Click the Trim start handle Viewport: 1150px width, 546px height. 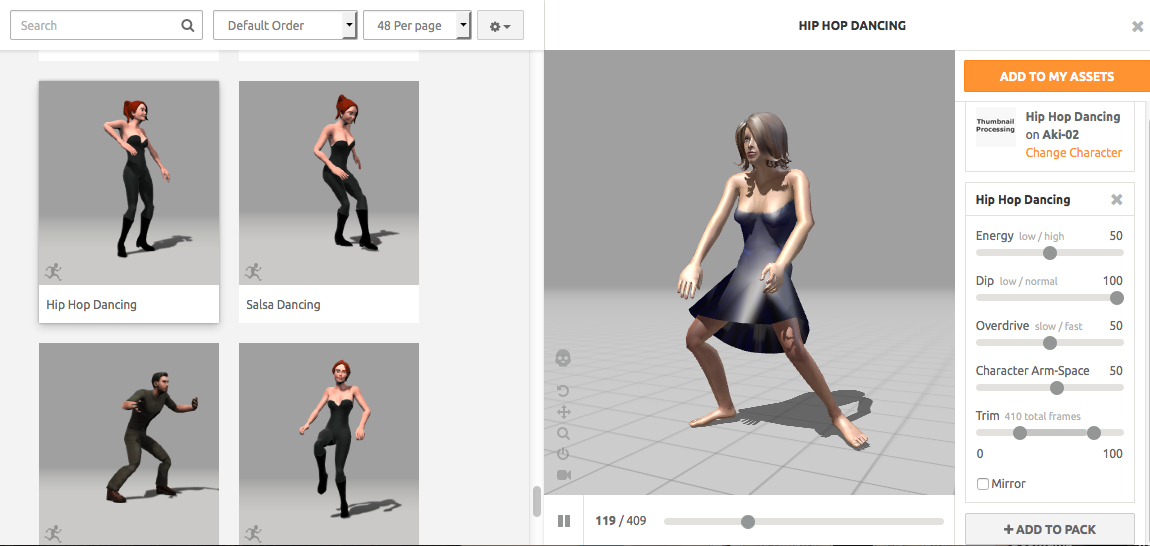(x=1019, y=433)
